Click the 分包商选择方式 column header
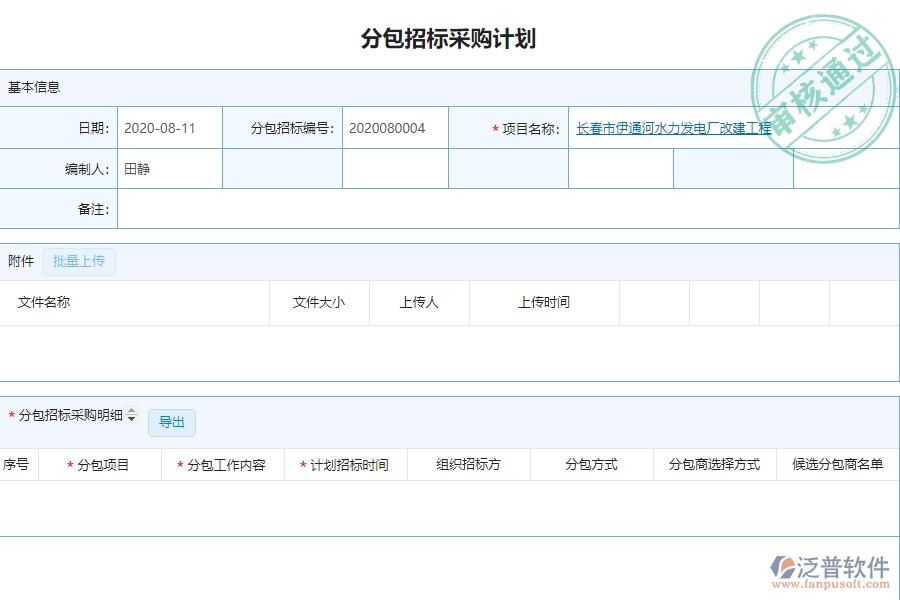Image resolution: width=900 pixels, height=600 pixels. coord(715,465)
